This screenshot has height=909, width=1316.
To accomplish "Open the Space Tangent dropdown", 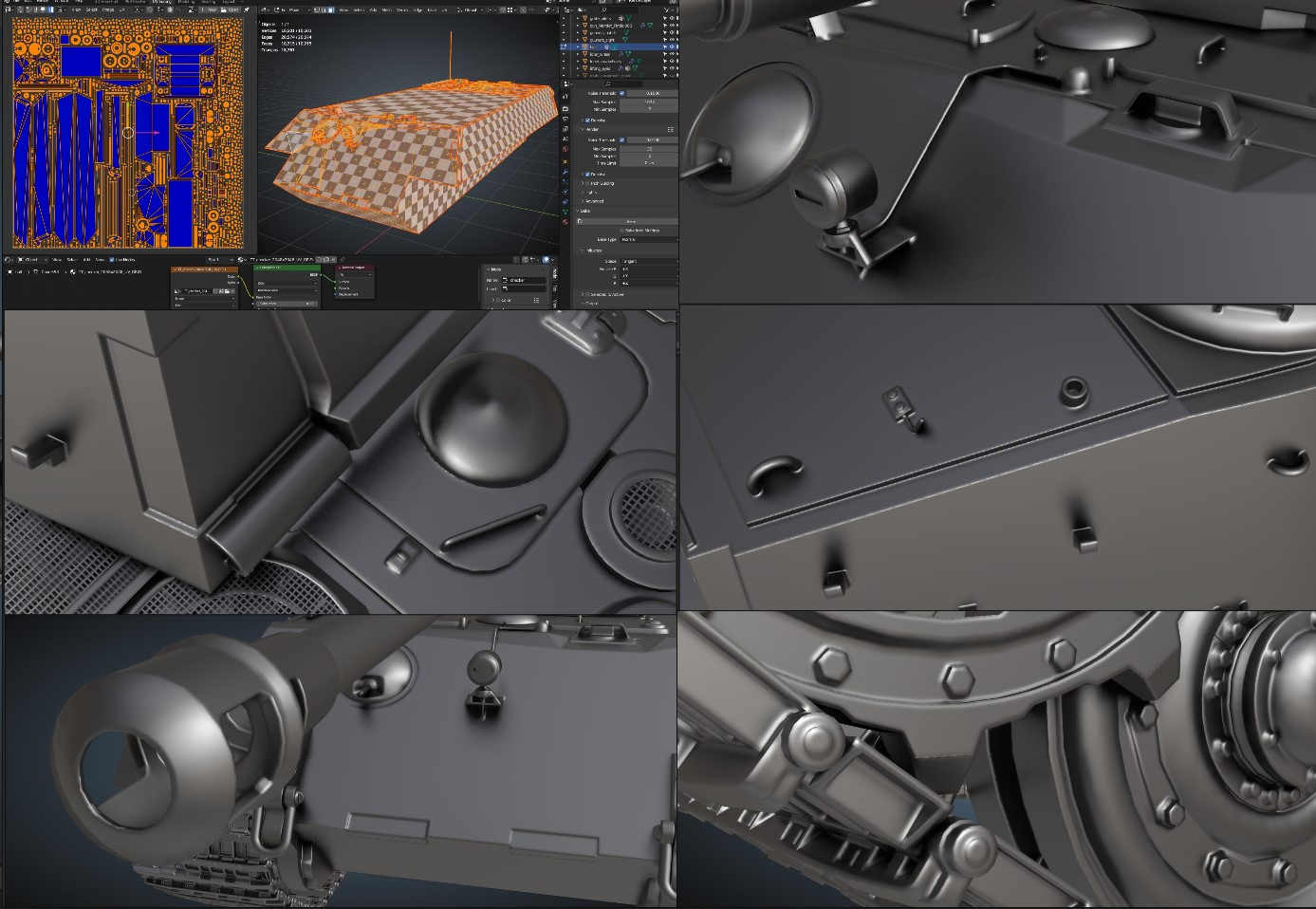I will click(x=650, y=261).
